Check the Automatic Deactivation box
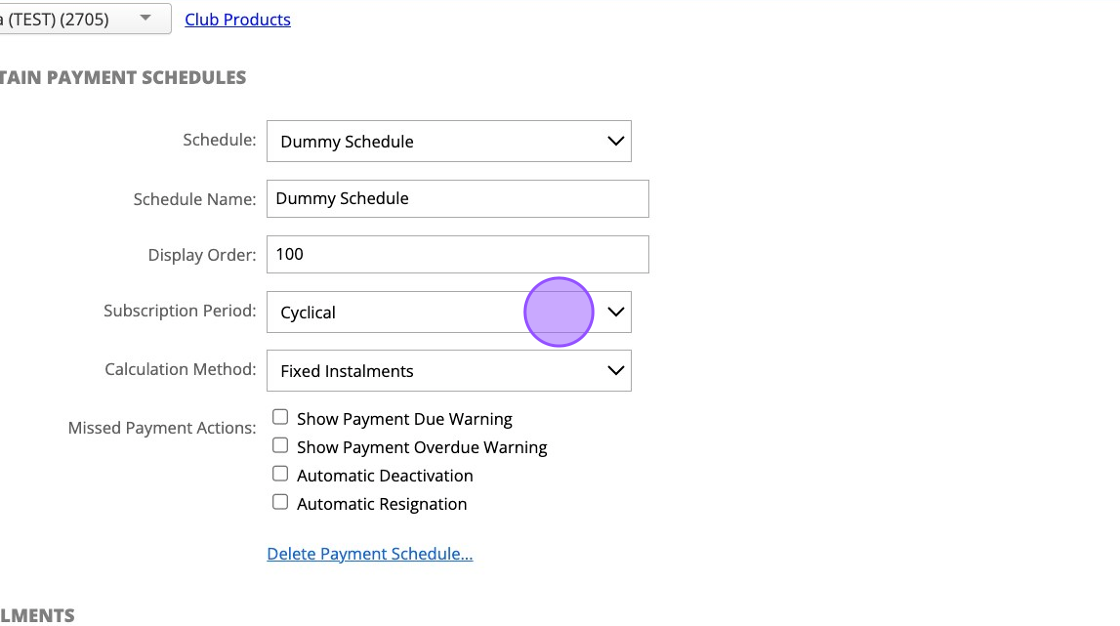1120x626 pixels. click(280, 474)
